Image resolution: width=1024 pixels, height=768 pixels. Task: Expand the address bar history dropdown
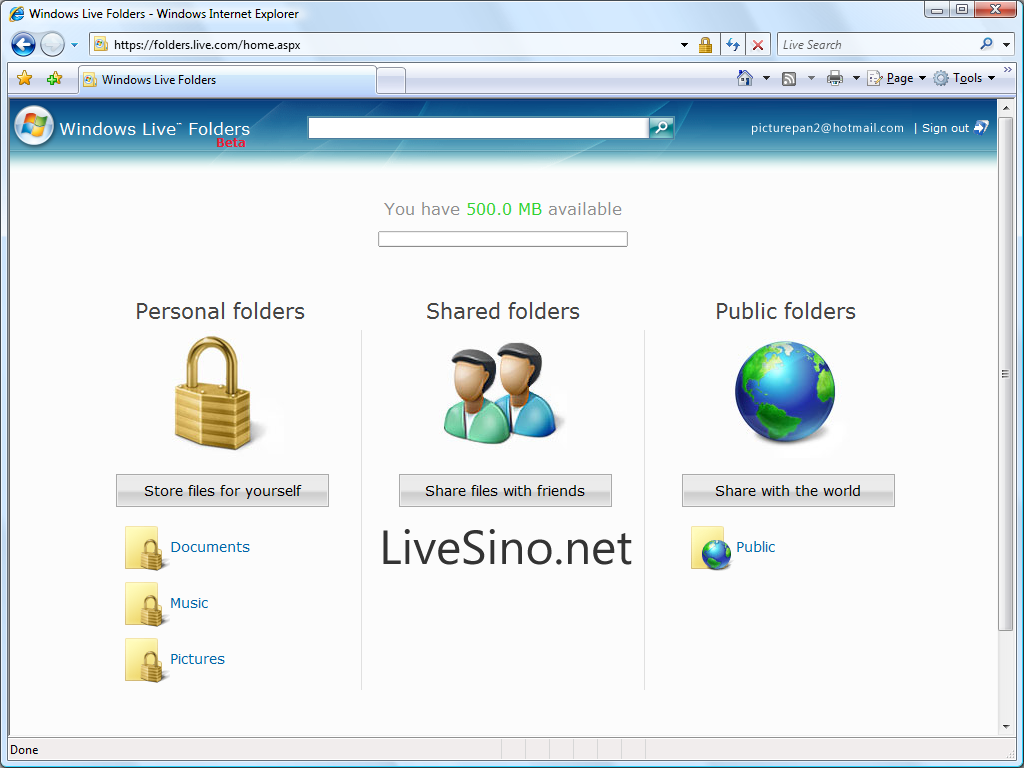[684, 45]
